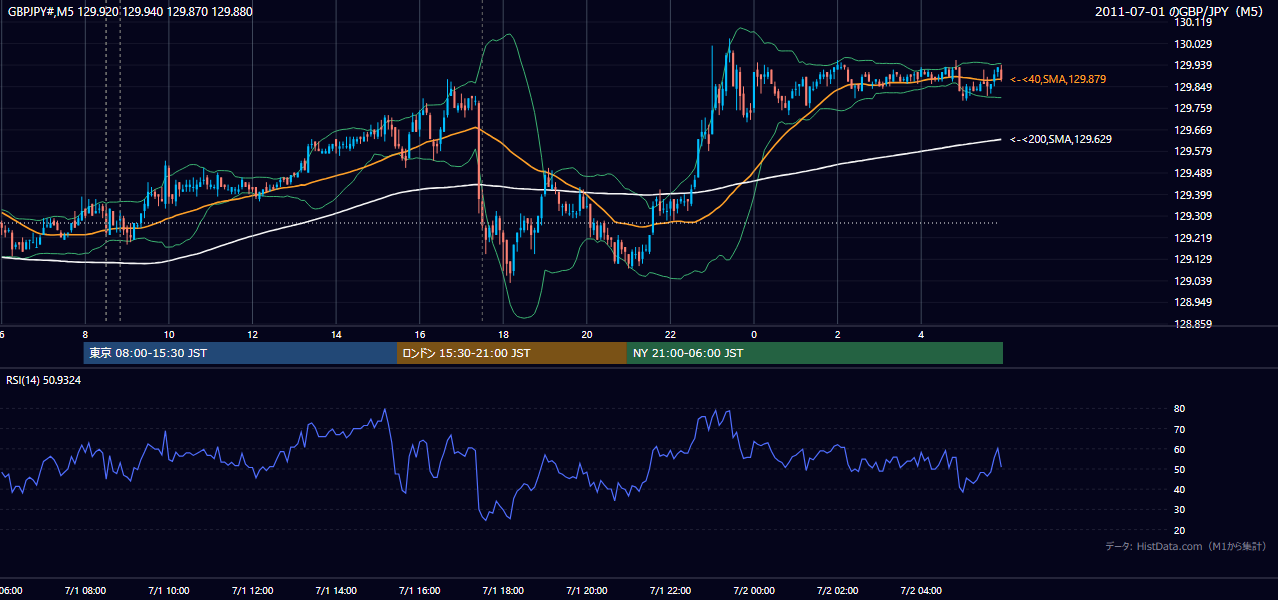The image size is (1278, 600).
Task: Click the RSI 20 level label
Action: (1179, 530)
